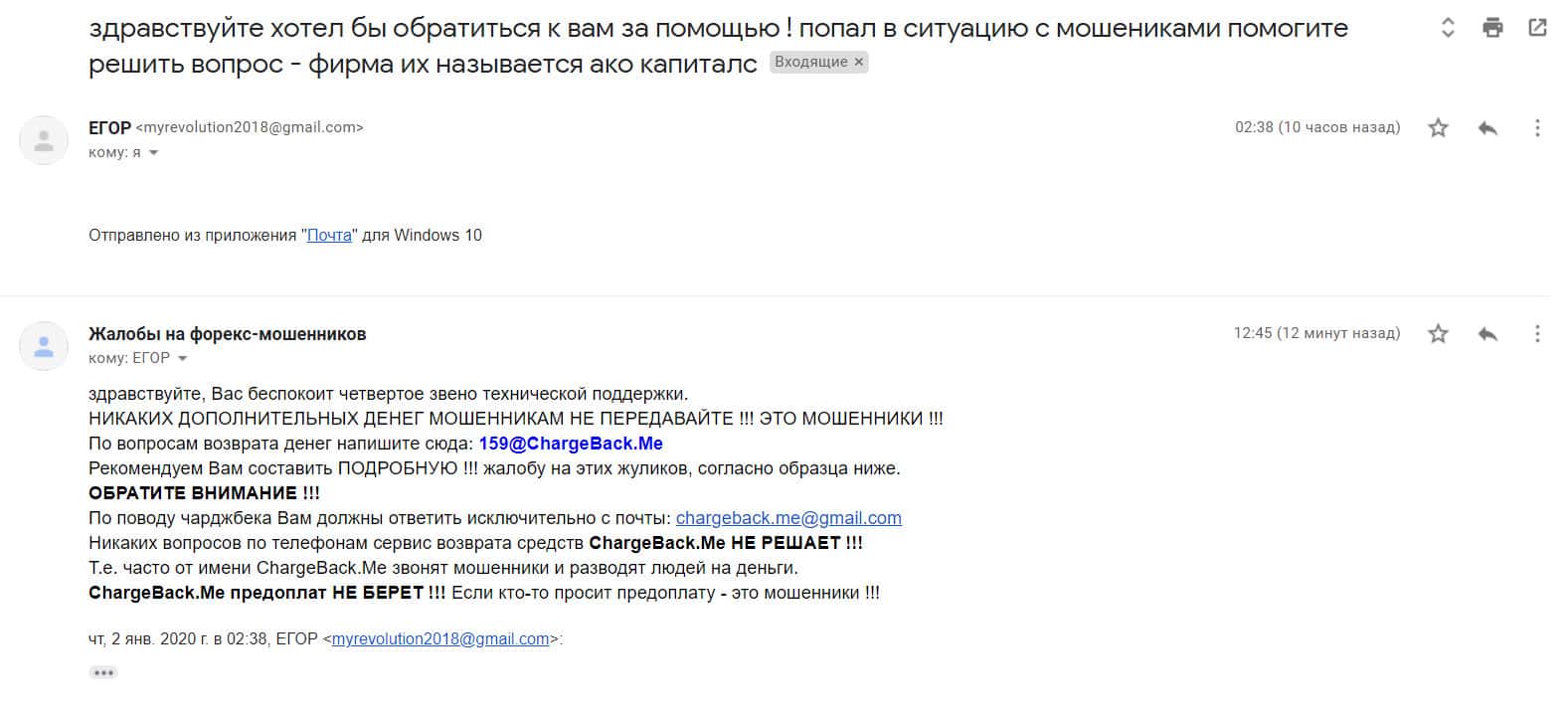Star the Жалобы на форекс-мошенников reply
Viewport: 1568px width, 720px height.
1438,334
